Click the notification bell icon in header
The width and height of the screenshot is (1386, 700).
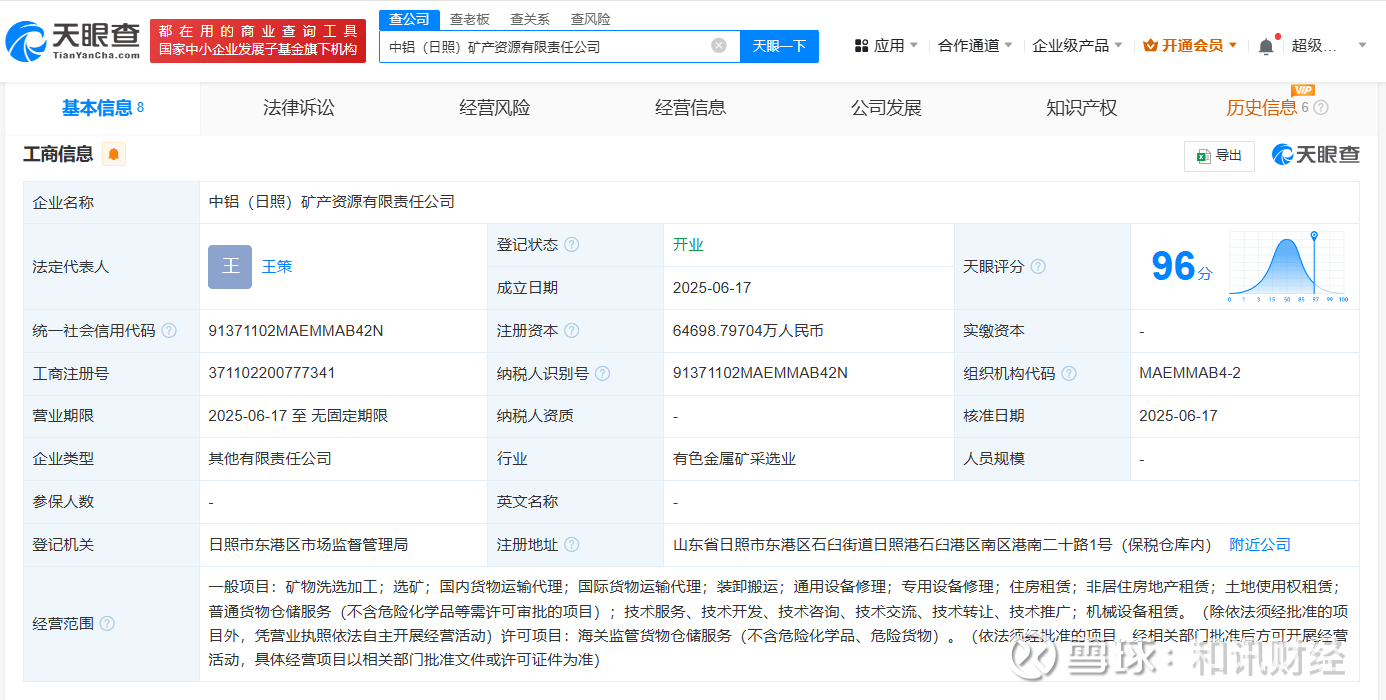1266,46
